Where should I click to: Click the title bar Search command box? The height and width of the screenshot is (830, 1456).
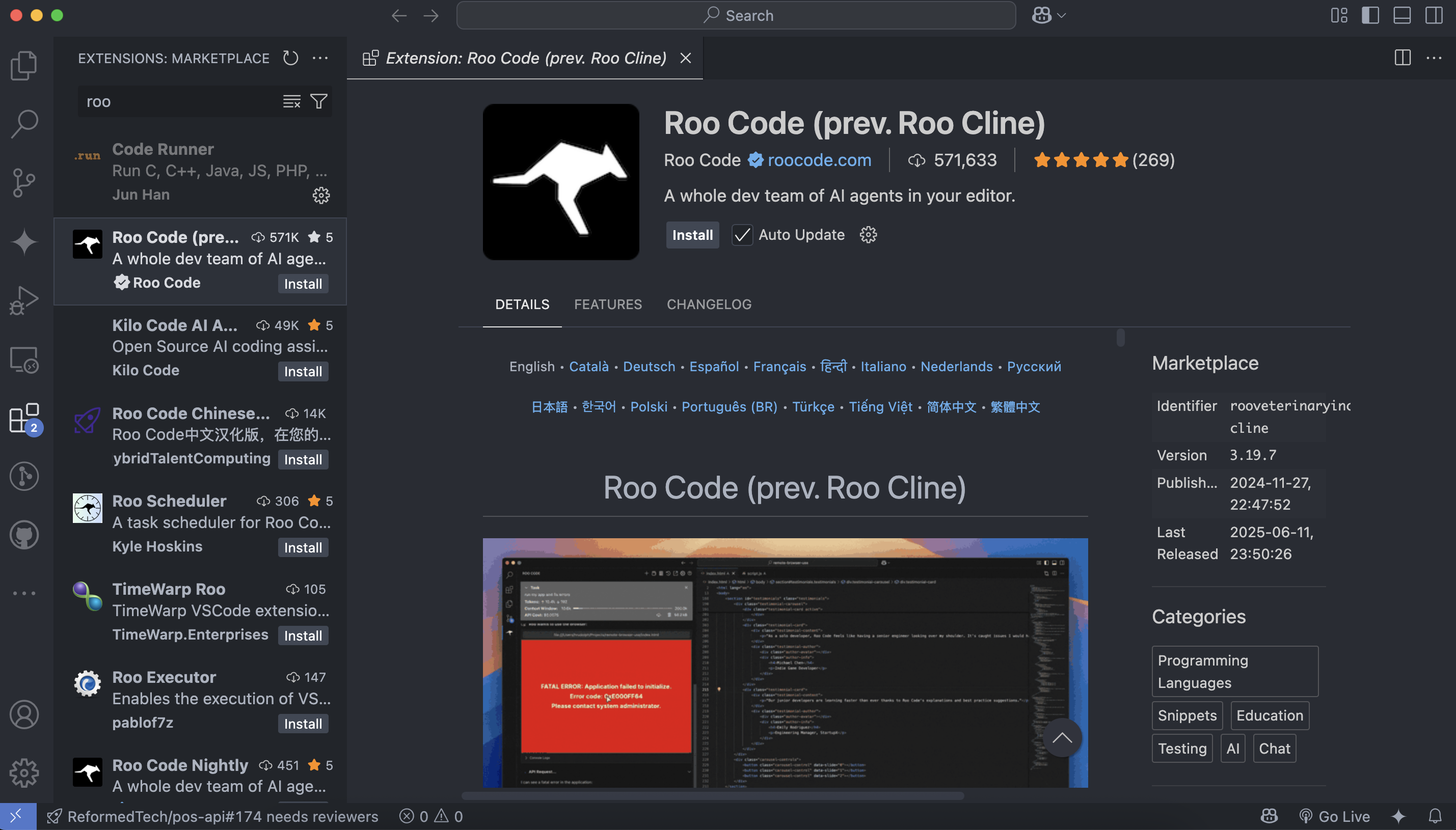(736, 15)
